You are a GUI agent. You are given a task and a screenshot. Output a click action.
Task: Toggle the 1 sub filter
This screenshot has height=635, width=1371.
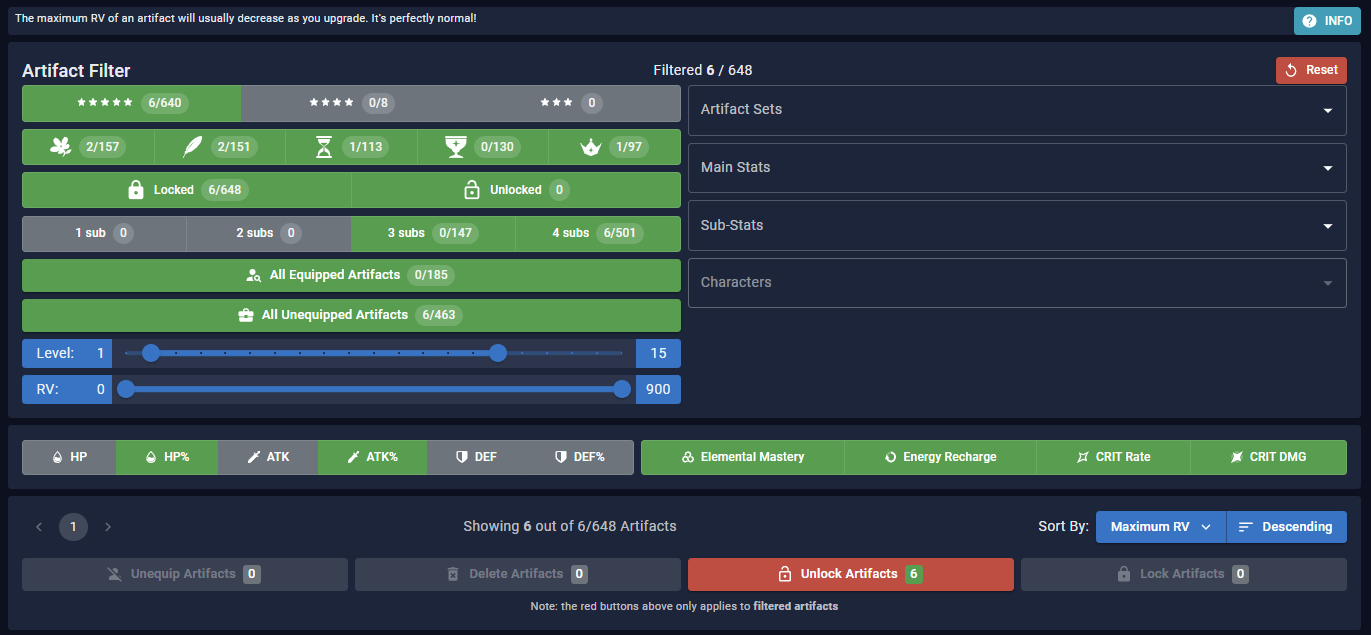[105, 233]
